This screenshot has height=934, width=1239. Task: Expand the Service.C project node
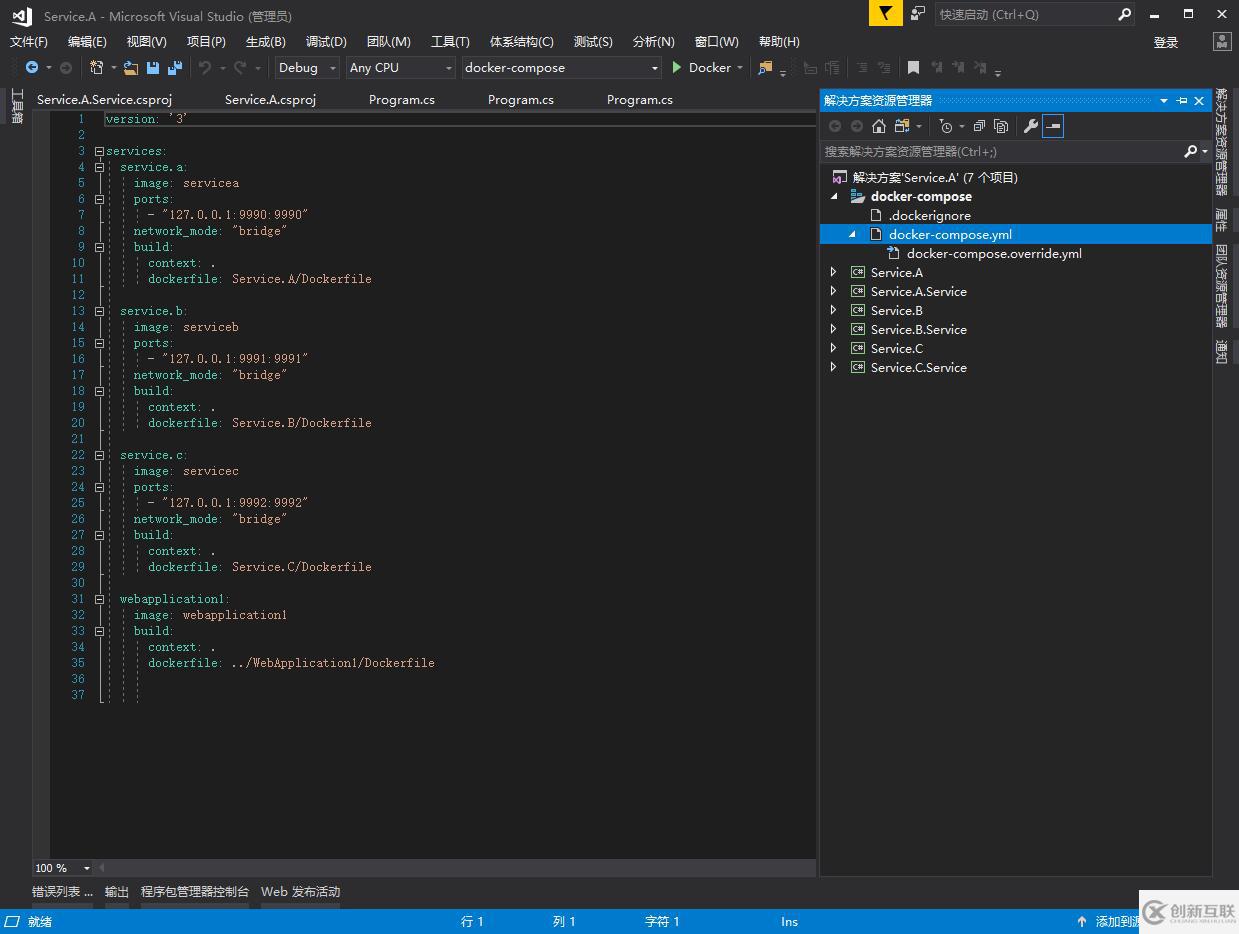tap(834, 349)
